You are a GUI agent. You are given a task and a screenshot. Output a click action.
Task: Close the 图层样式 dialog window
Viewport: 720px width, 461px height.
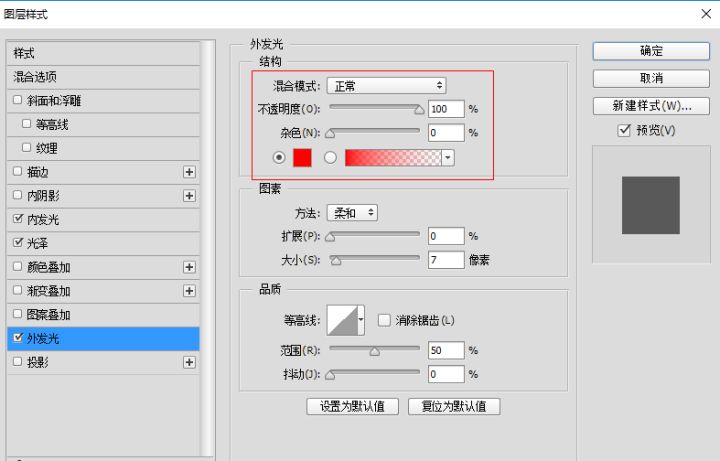(x=706, y=14)
